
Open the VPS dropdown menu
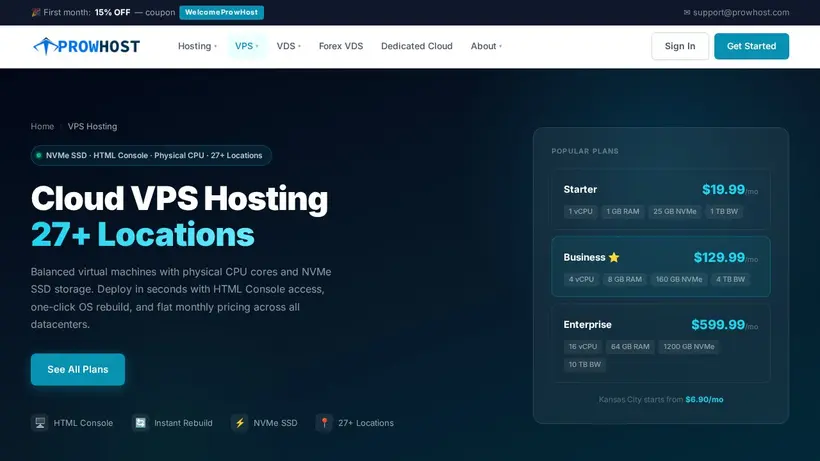[x=247, y=46]
